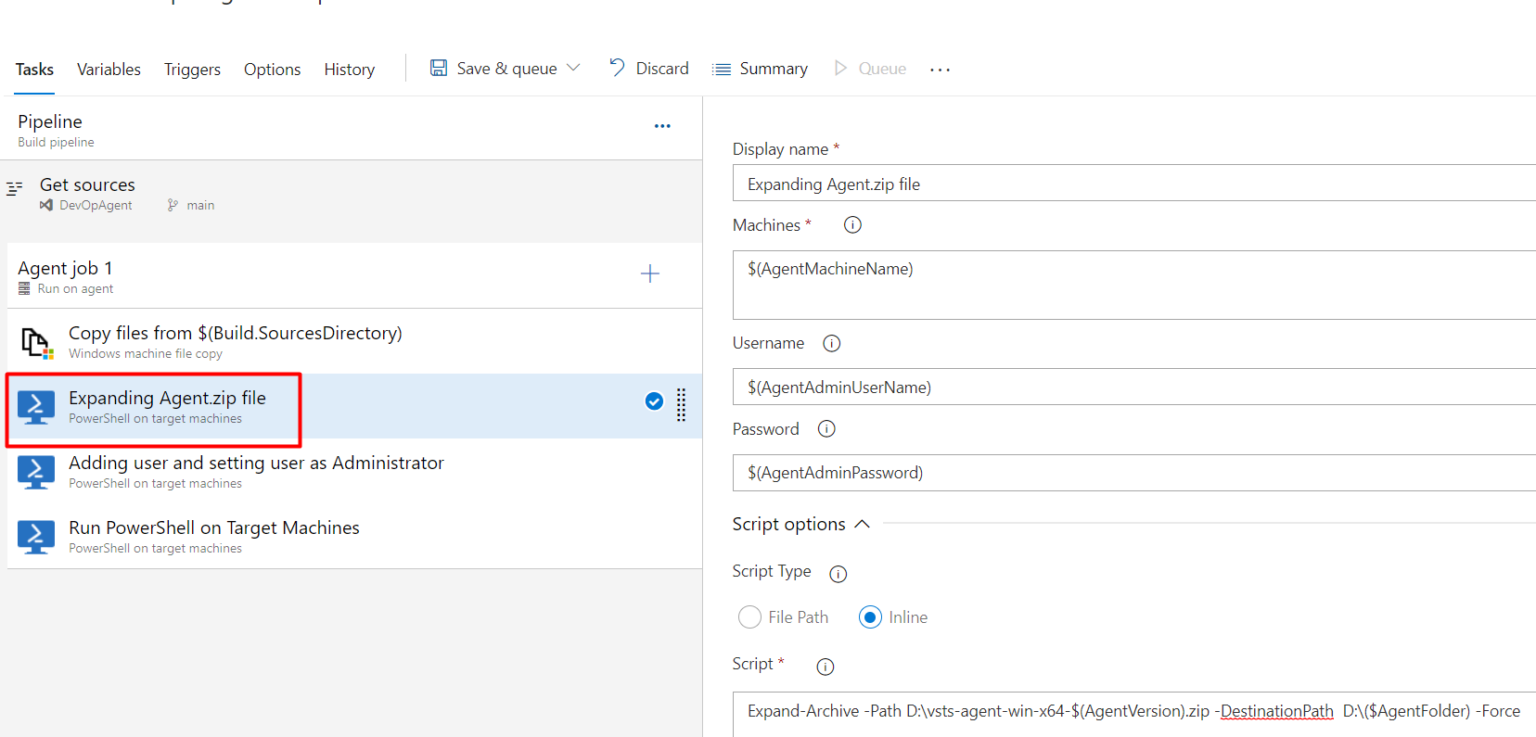Add a task with the plus icon on Agent job 1
This screenshot has height=737, width=1536.
pos(650,273)
